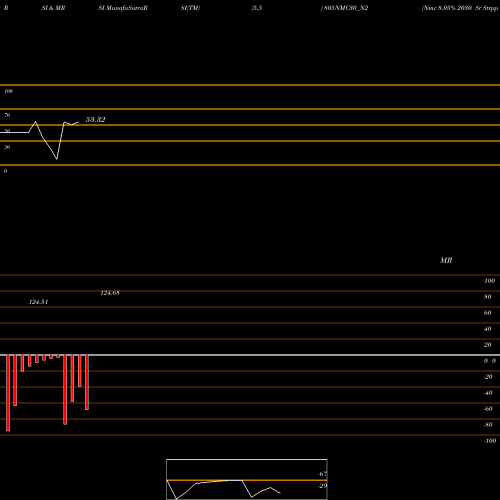The height and width of the screenshot is (500, 500).
Task: Click the '(5,5' parameter text in header
Action: click(257, 8)
